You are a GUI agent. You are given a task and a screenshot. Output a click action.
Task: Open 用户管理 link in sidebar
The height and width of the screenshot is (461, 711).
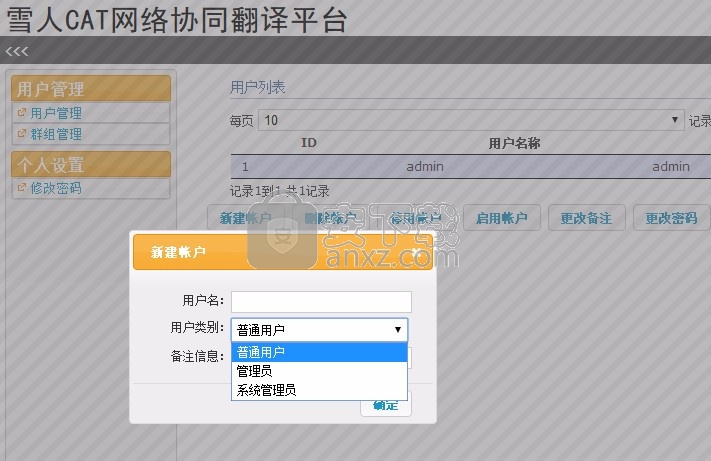(56, 113)
